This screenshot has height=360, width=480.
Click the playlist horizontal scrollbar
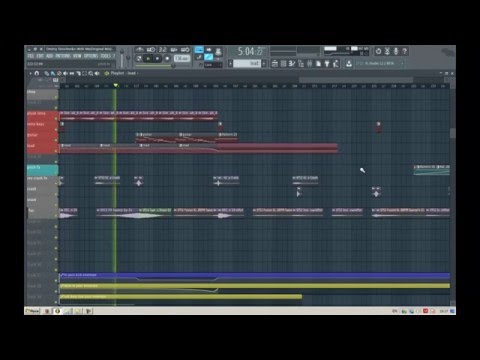(356, 80)
